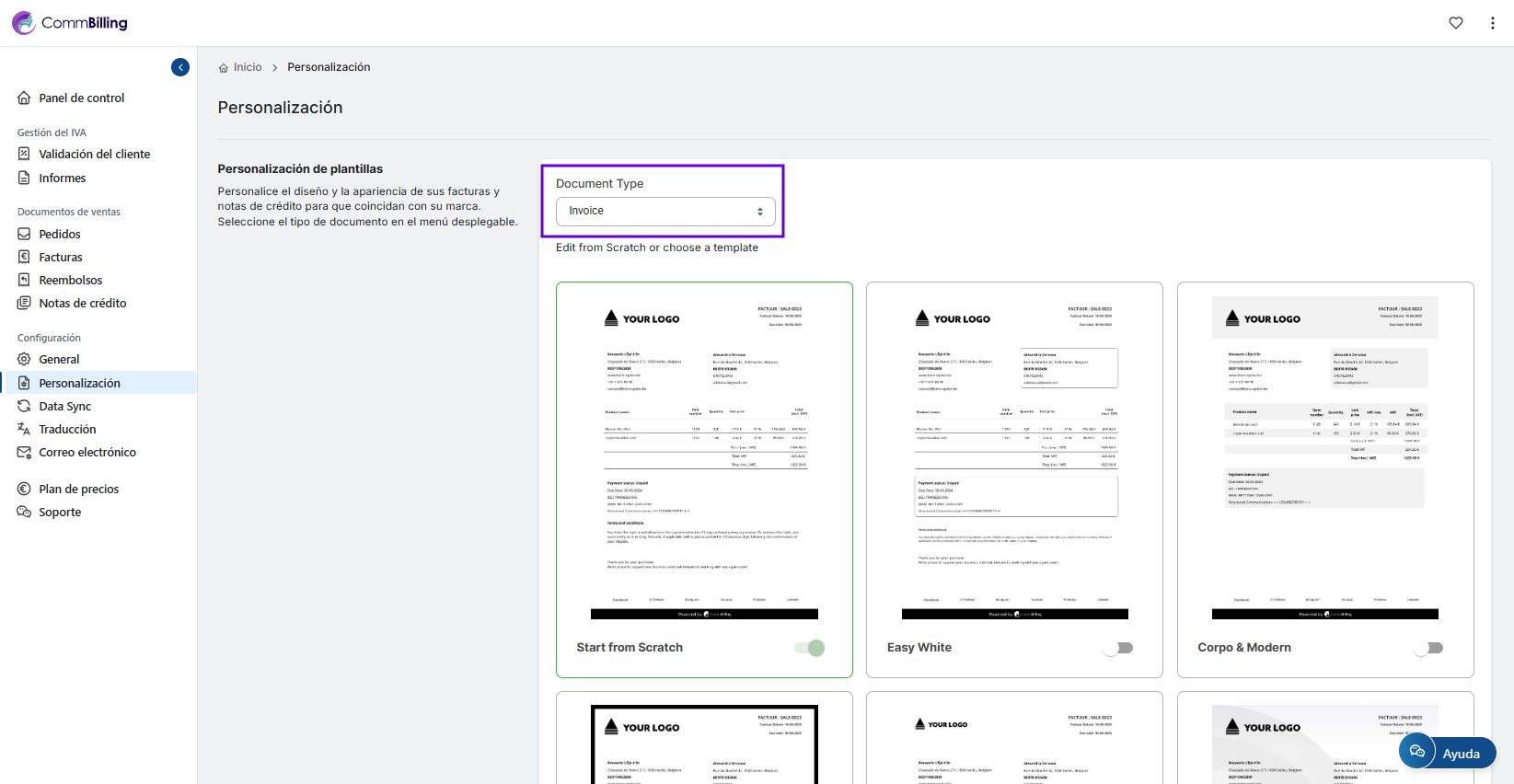Click the Data Sync refresh icon
Image resolution: width=1514 pixels, height=784 pixels.
coord(24,406)
